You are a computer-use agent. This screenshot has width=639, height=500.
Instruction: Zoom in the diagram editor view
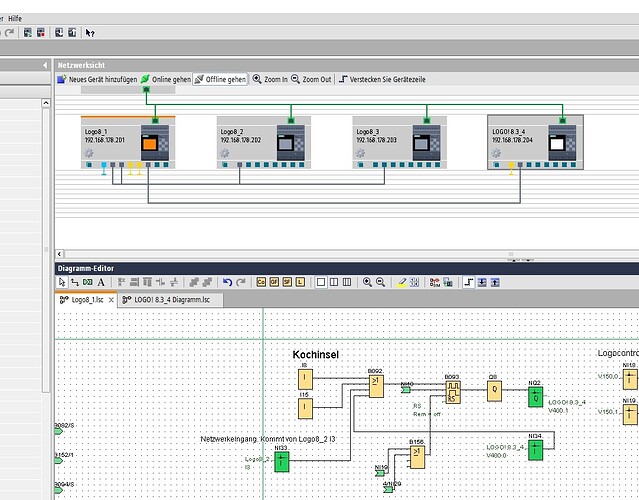pyautogui.click(x=367, y=282)
